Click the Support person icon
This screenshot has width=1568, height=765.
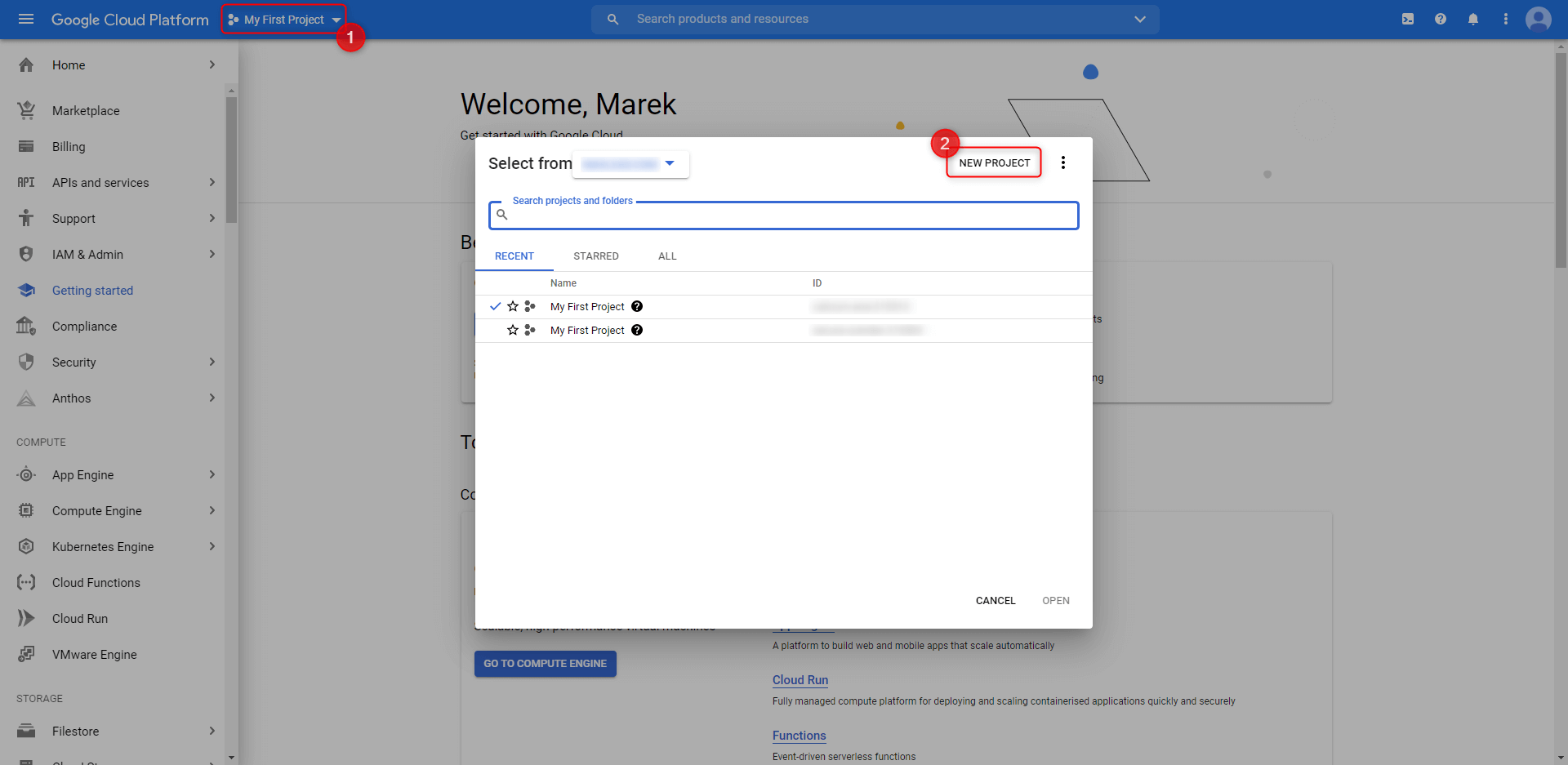[x=26, y=218]
